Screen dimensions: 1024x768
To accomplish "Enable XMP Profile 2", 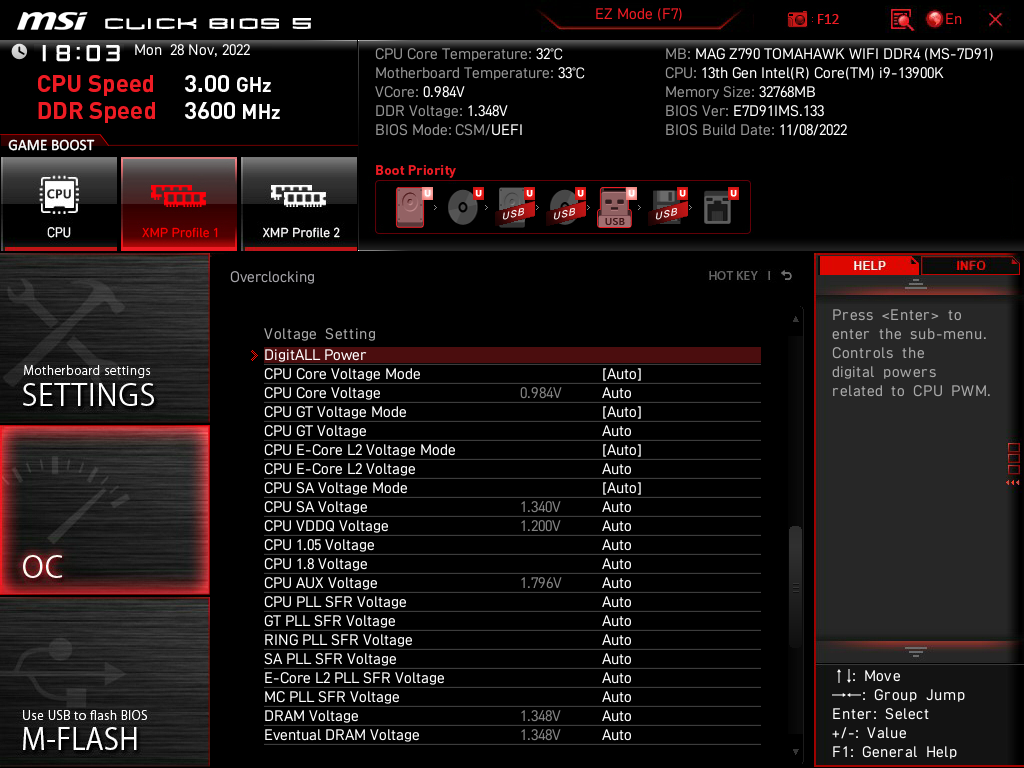I will [x=300, y=204].
